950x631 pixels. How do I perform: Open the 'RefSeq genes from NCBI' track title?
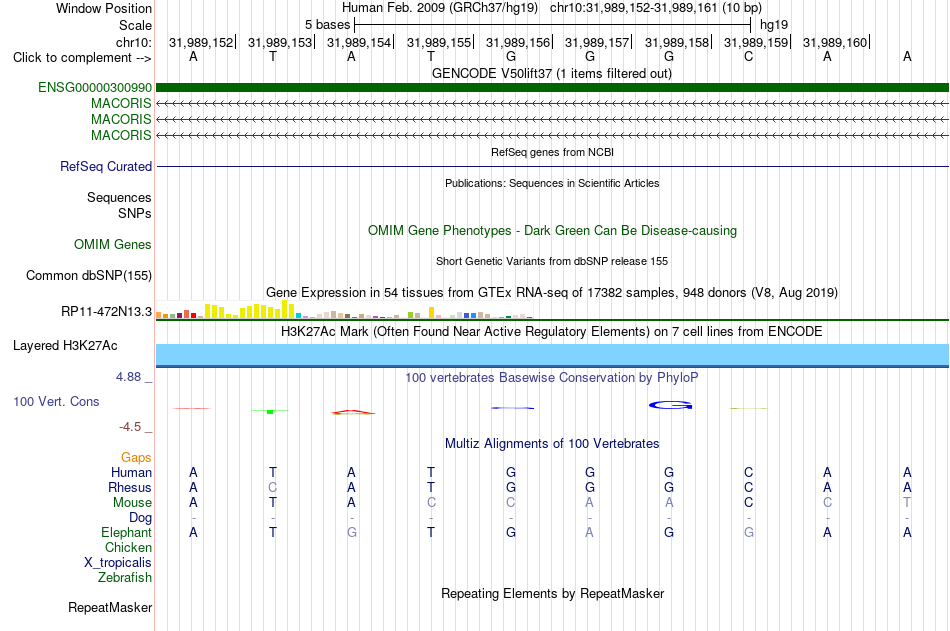[552, 152]
